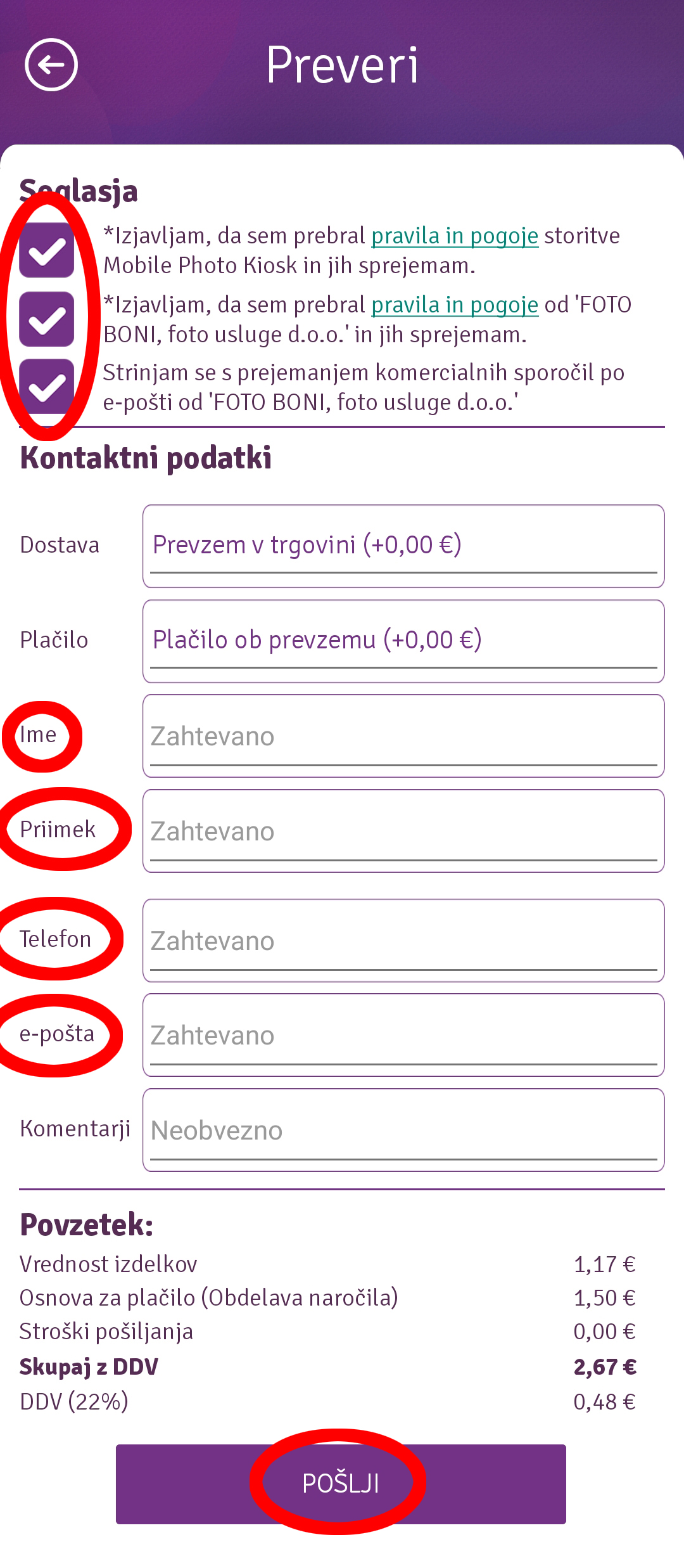
Task: Click the optional Komentarji field
Action: pyautogui.click(x=403, y=1130)
